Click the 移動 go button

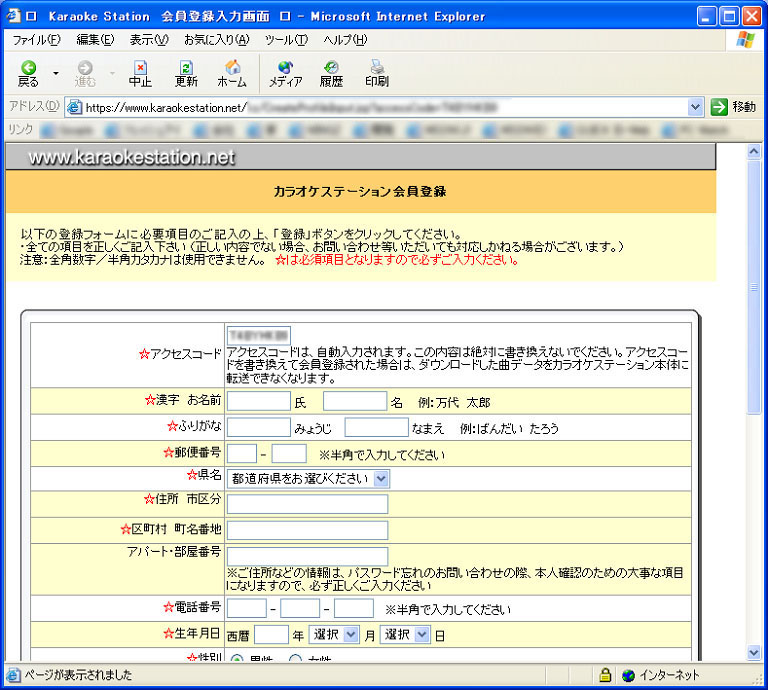point(733,107)
